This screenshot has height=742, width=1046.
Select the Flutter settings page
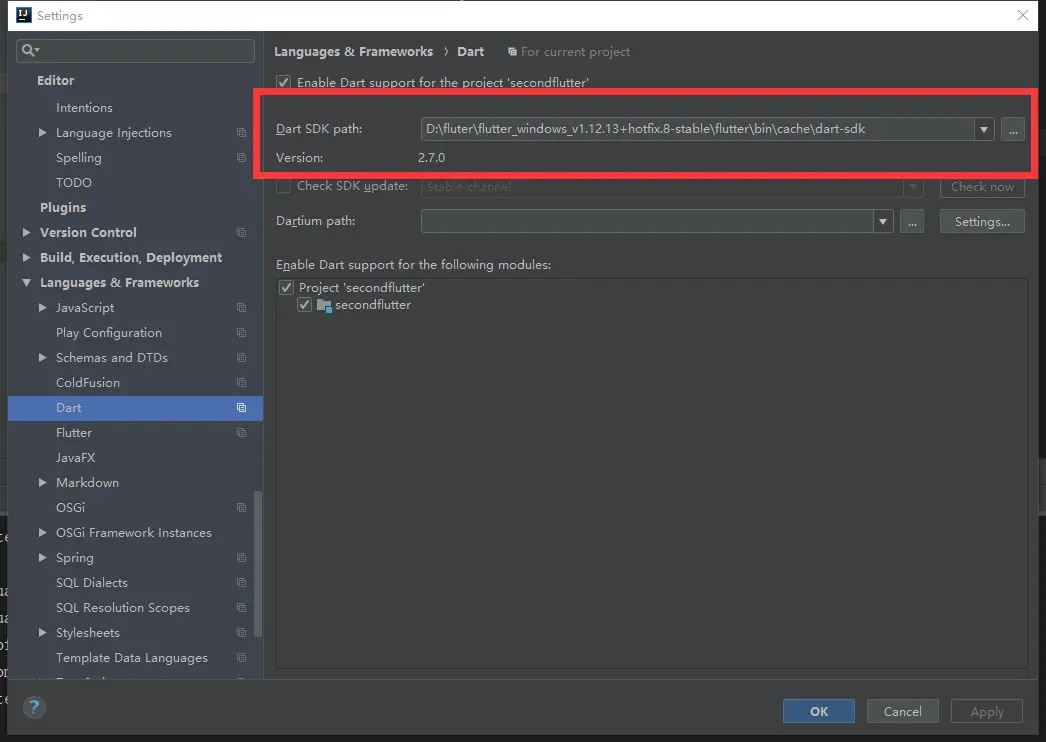click(x=74, y=432)
